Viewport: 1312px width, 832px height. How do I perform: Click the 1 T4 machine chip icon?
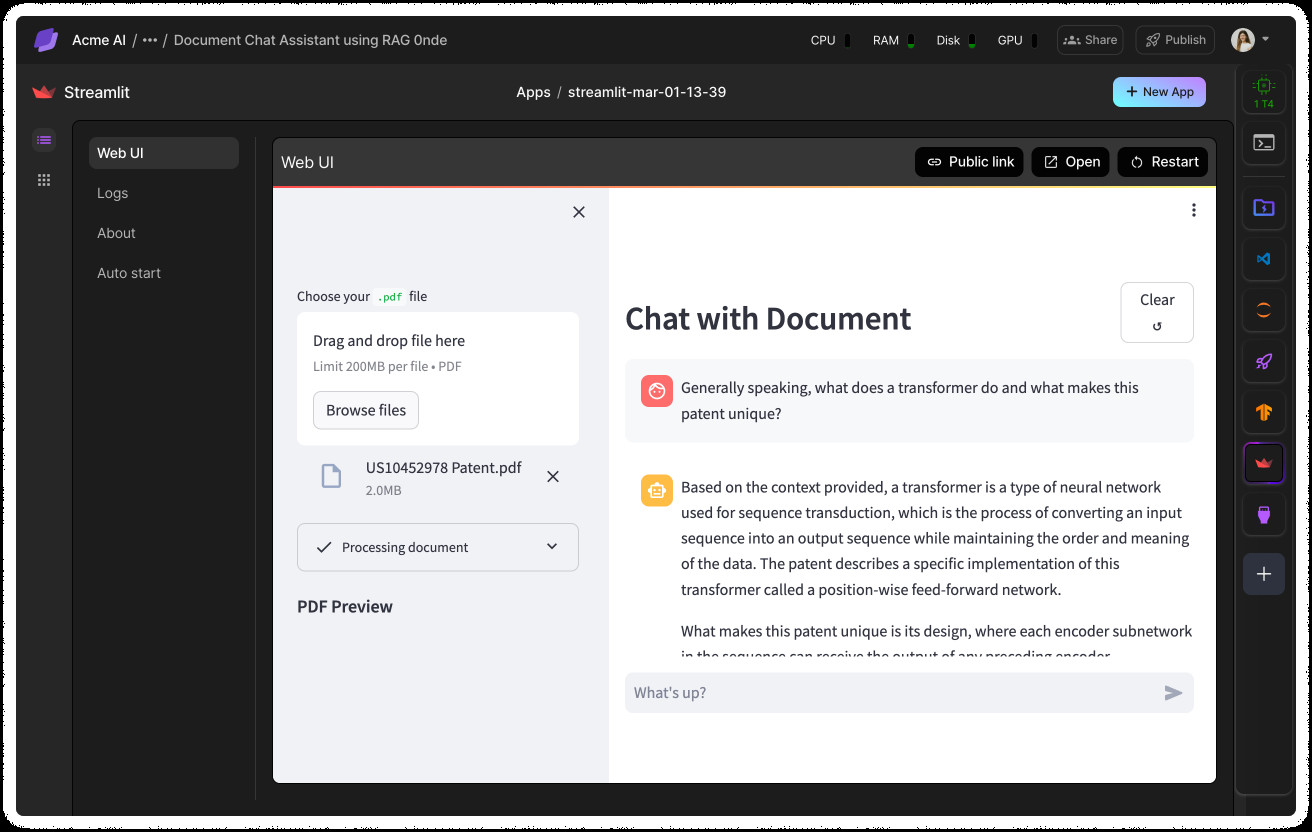1264,91
